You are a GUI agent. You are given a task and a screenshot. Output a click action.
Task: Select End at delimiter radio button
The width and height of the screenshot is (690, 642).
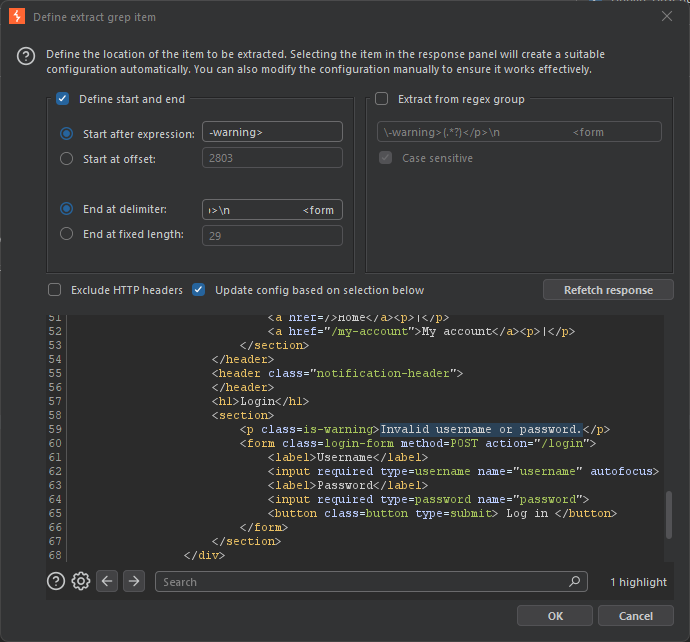(66, 209)
